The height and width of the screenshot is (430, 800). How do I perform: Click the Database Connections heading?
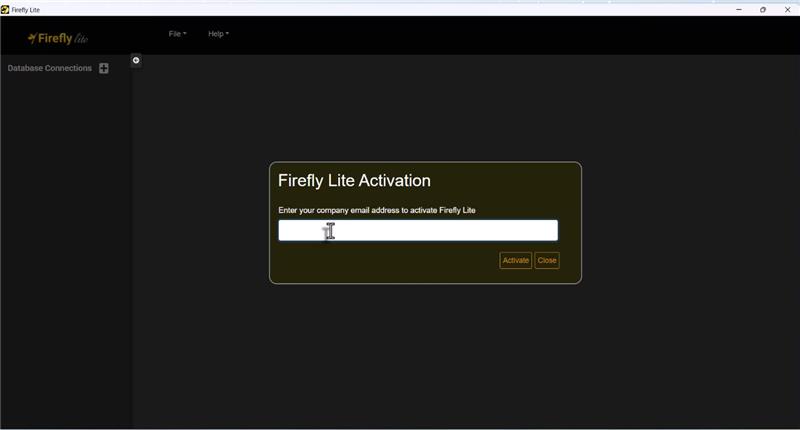(x=49, y=68)
